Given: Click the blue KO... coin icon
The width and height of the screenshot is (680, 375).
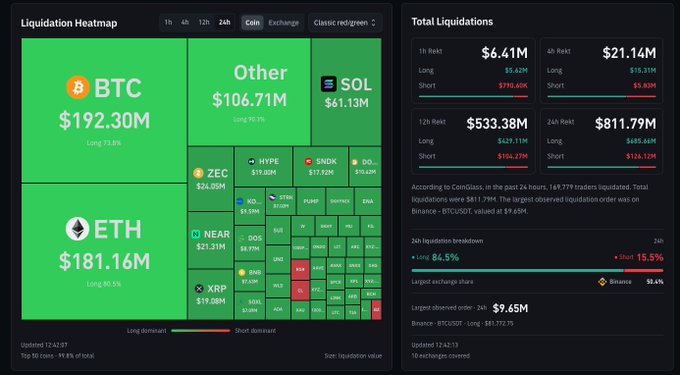Looking at the screenshot, I should click(240, 201).
